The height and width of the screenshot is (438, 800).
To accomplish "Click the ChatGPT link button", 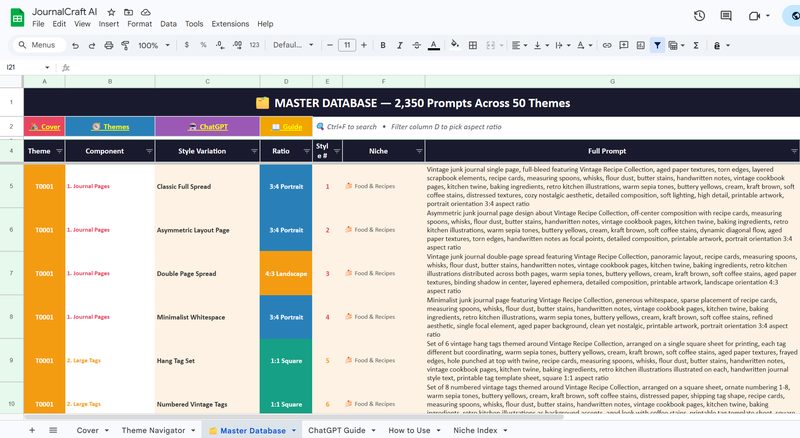I will click(208, 127).
